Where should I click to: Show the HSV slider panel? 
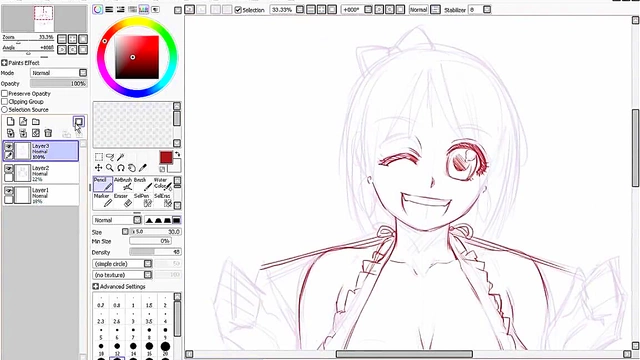coord(120,9)
